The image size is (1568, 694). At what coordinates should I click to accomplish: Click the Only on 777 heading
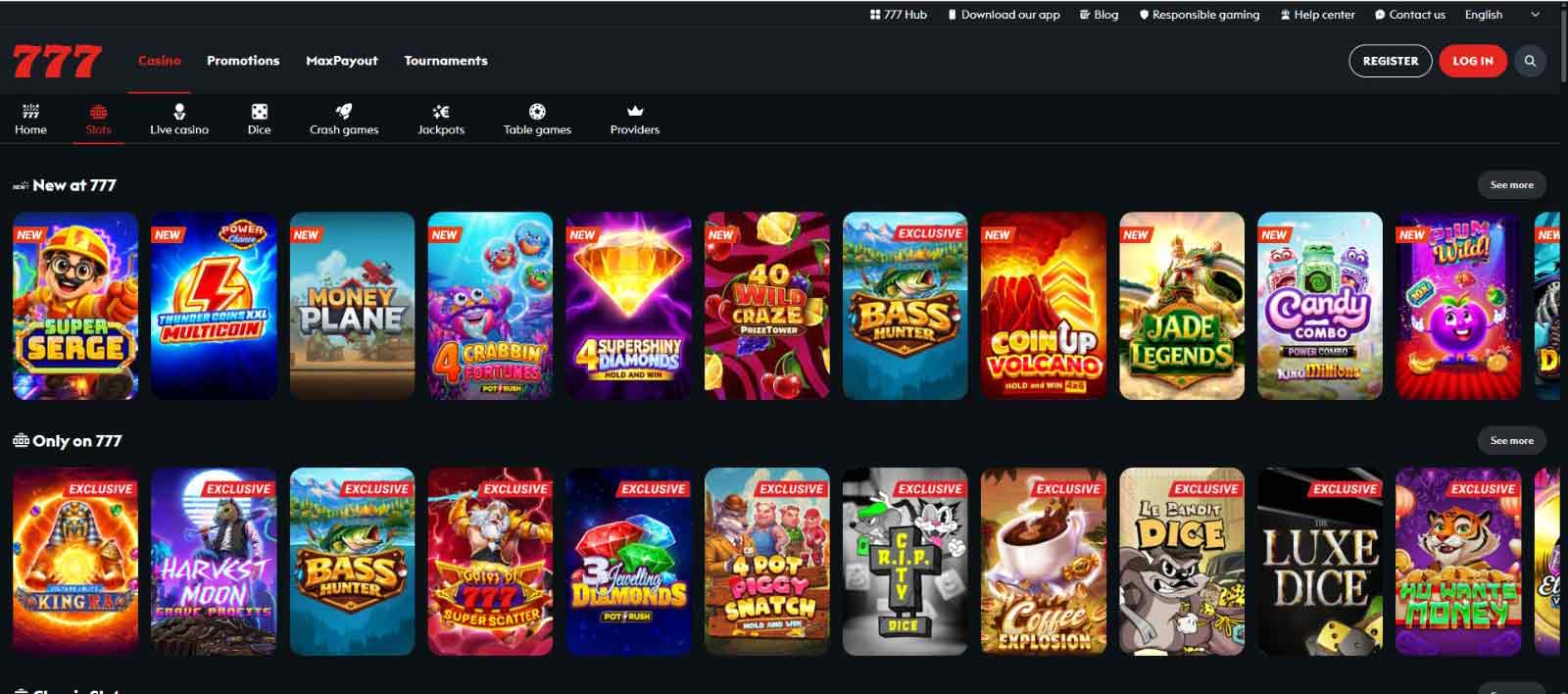pyautogui.click(x=77, y=441)
